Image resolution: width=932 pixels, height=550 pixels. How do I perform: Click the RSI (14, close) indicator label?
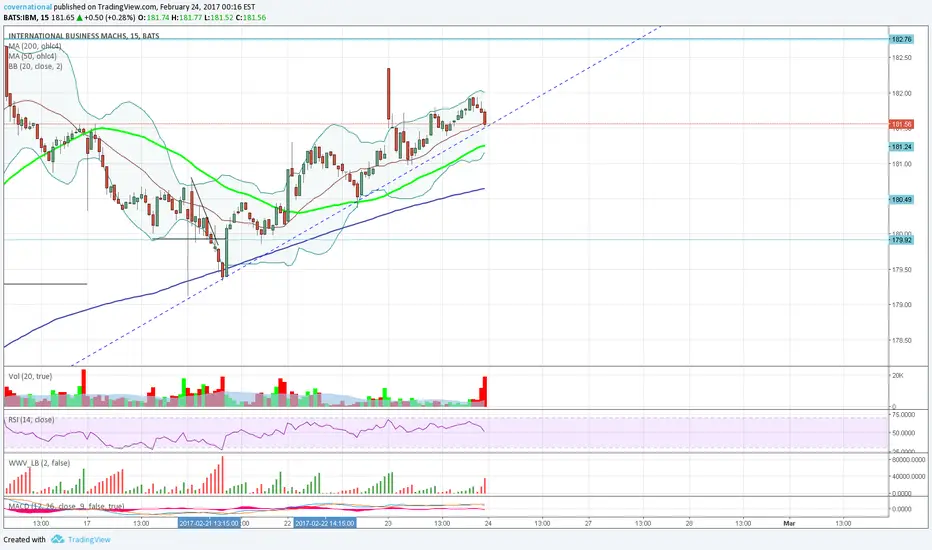tap(31, 420)
